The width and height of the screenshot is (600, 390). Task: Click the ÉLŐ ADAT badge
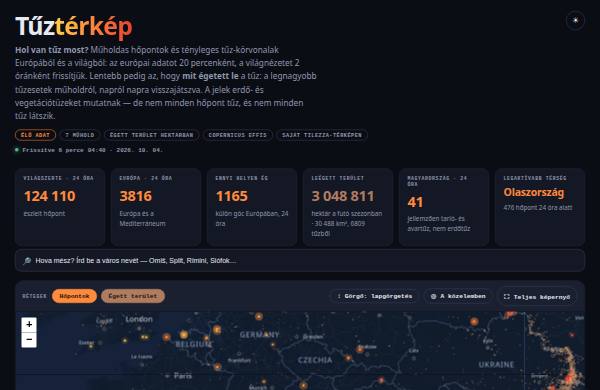click(x=35, y=135)
